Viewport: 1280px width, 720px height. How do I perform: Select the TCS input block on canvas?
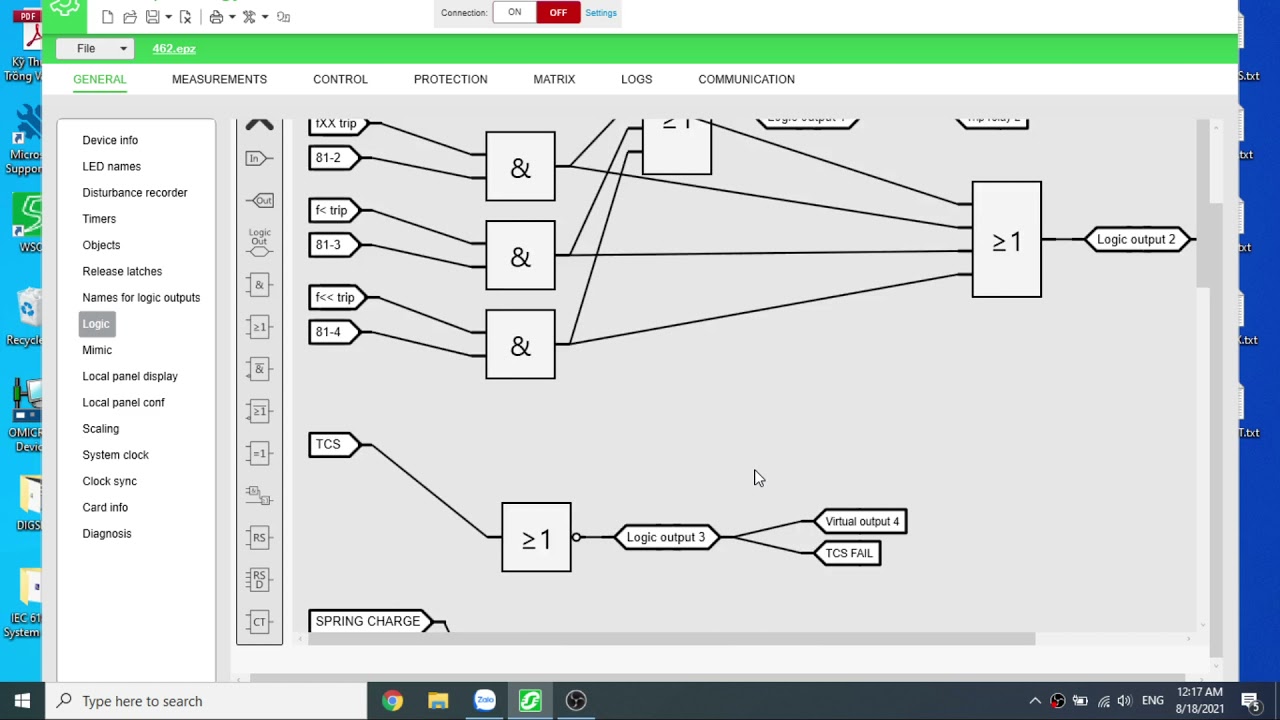(334, 445)
